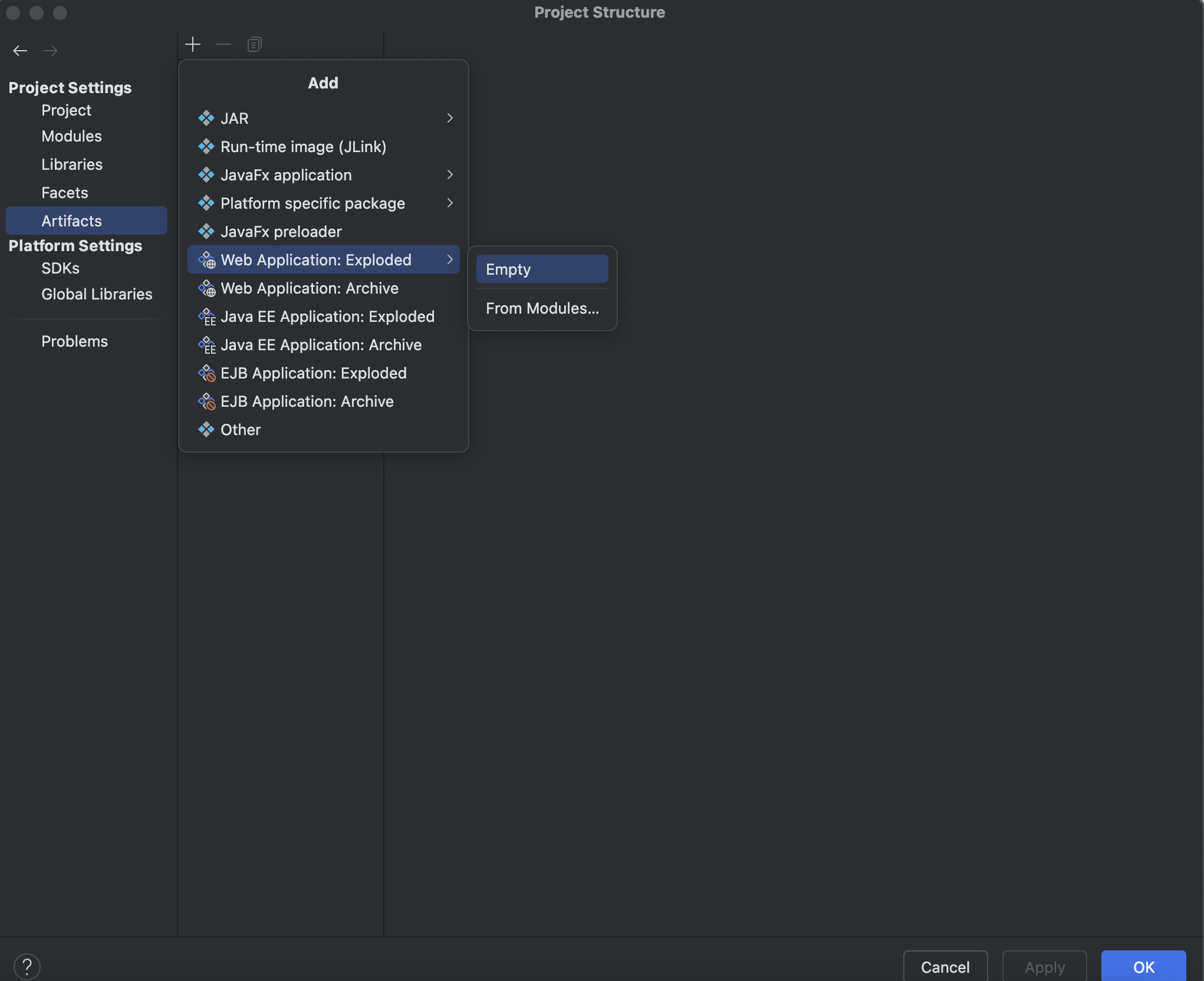Expand the JavaFx application submenu chevron
This screenshot has height=981, width=1204.
pos(450,175)
